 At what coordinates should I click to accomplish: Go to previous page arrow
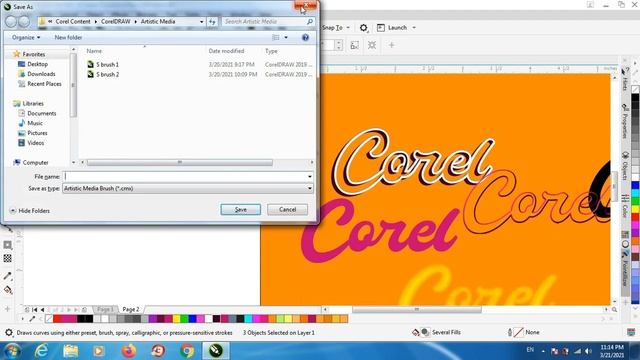tap(42, 310)
